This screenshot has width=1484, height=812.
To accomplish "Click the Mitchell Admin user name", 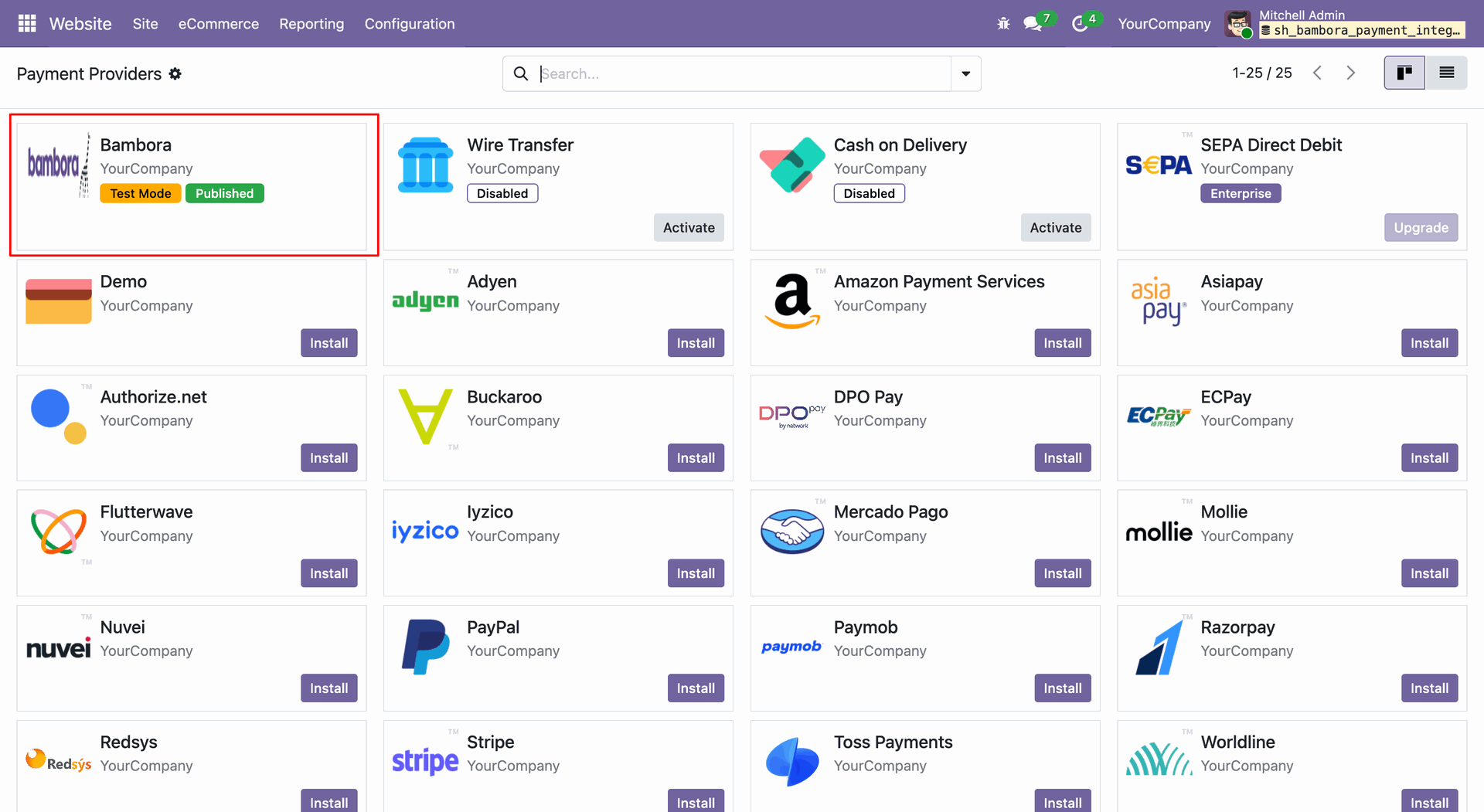I will (1302, 15).
